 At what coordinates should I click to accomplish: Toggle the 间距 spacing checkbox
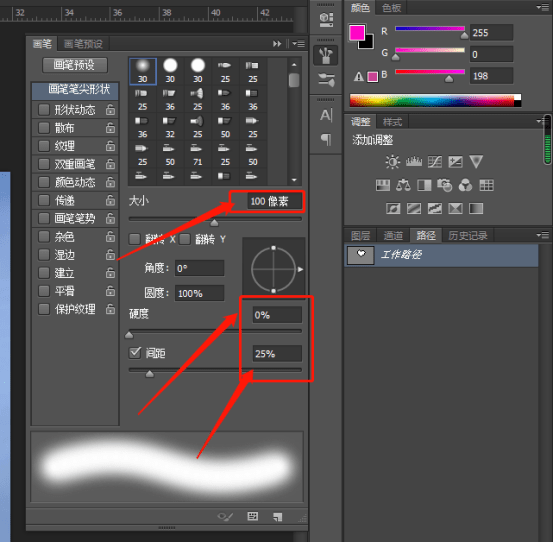135,353
